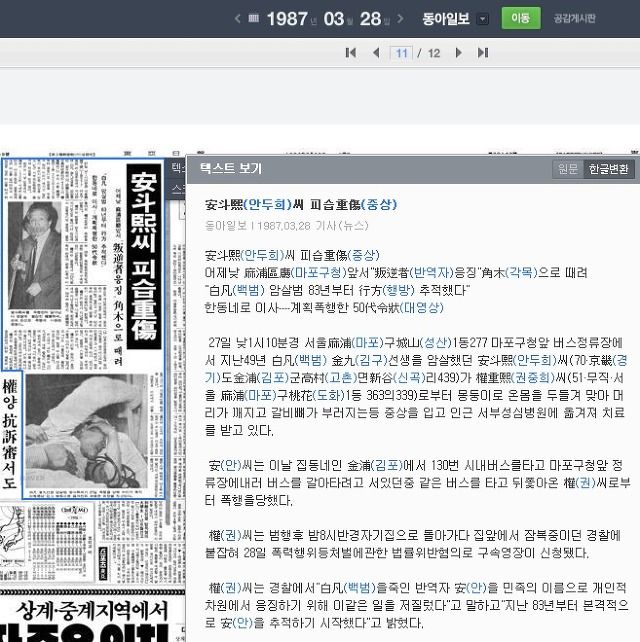Image resolution: width=640 pixels, height=642 pixels.
Task: Switch to 원문 text view
Action: point(568,169)
